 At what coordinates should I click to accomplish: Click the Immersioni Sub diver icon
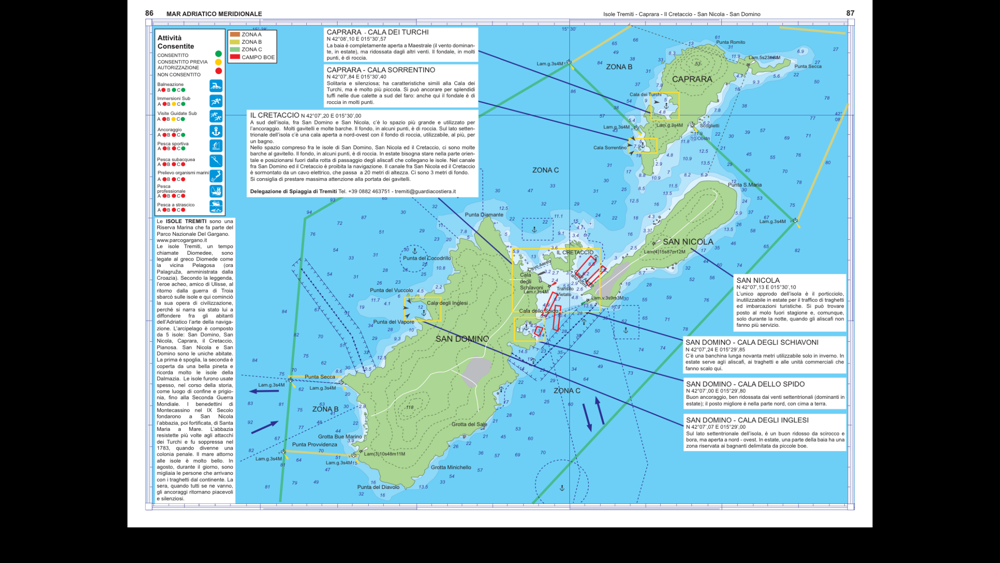click(x=216, y=101)
